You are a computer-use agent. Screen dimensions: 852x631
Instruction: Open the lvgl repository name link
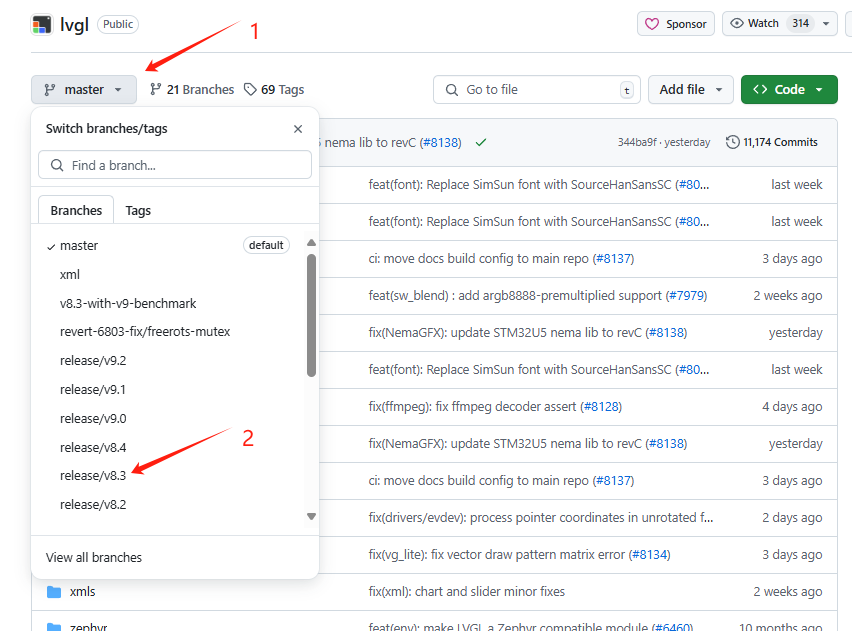[74, 24]
